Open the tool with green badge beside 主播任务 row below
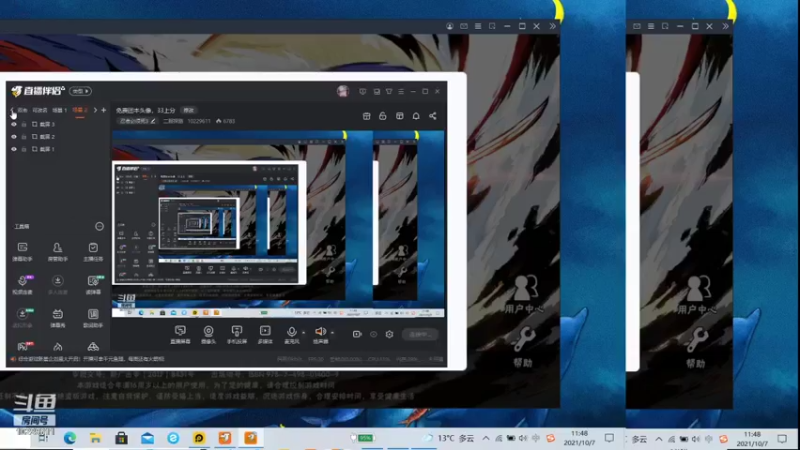800x450 pixels. (x=93, y=285)
